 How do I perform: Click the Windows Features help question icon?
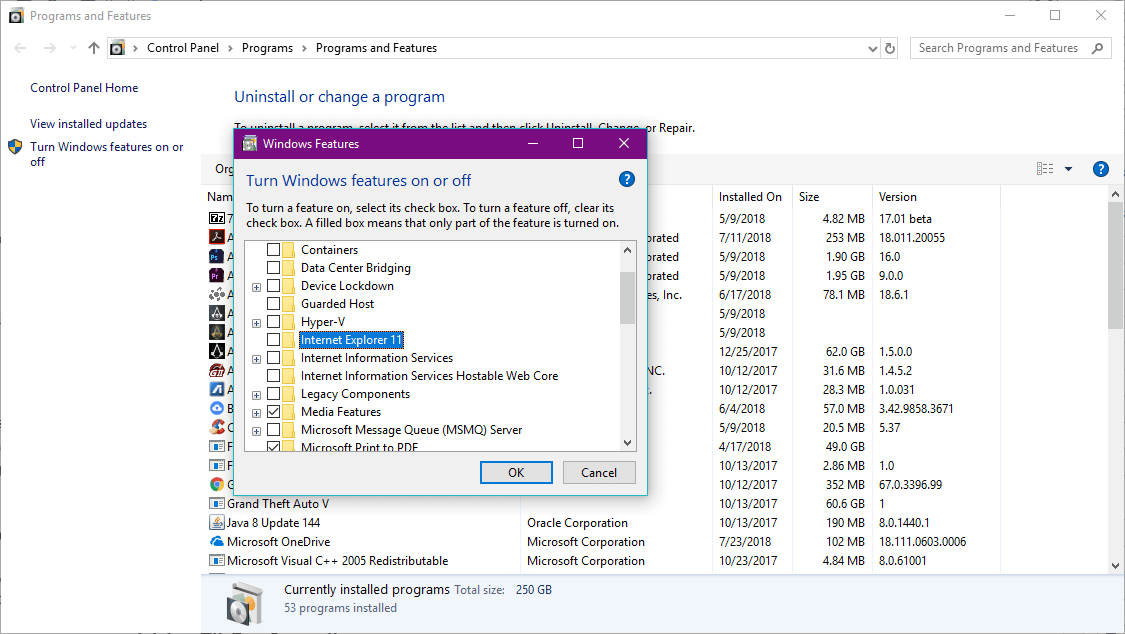tap(626, 179)
